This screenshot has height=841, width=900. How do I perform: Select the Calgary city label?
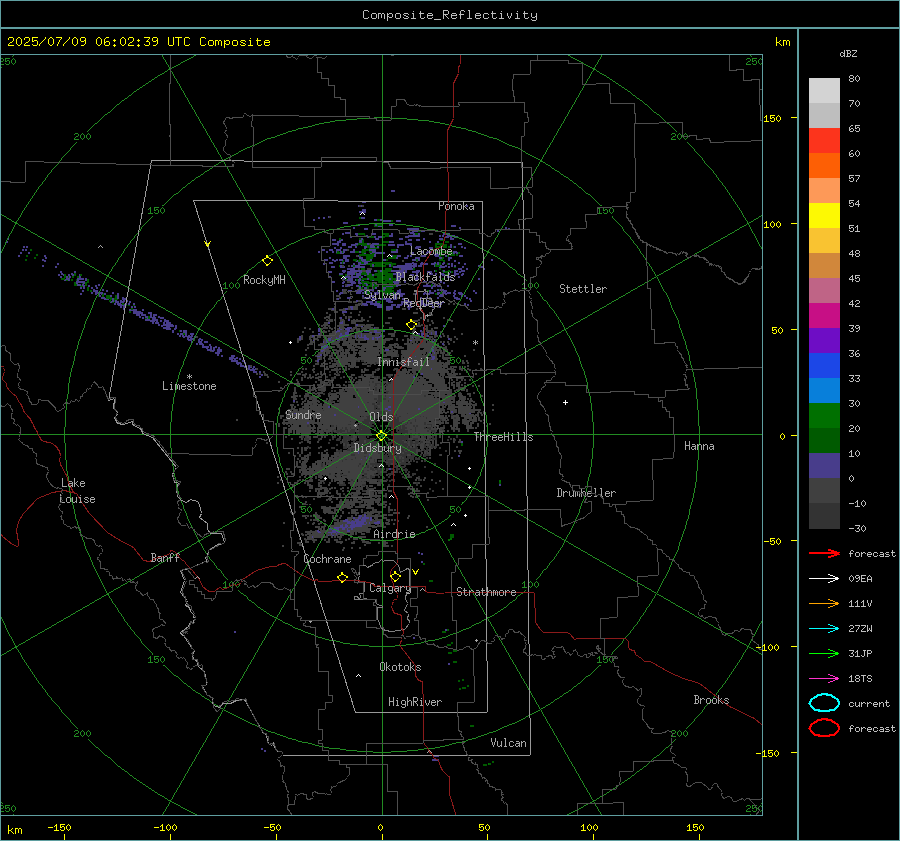(x=390, y=588)
